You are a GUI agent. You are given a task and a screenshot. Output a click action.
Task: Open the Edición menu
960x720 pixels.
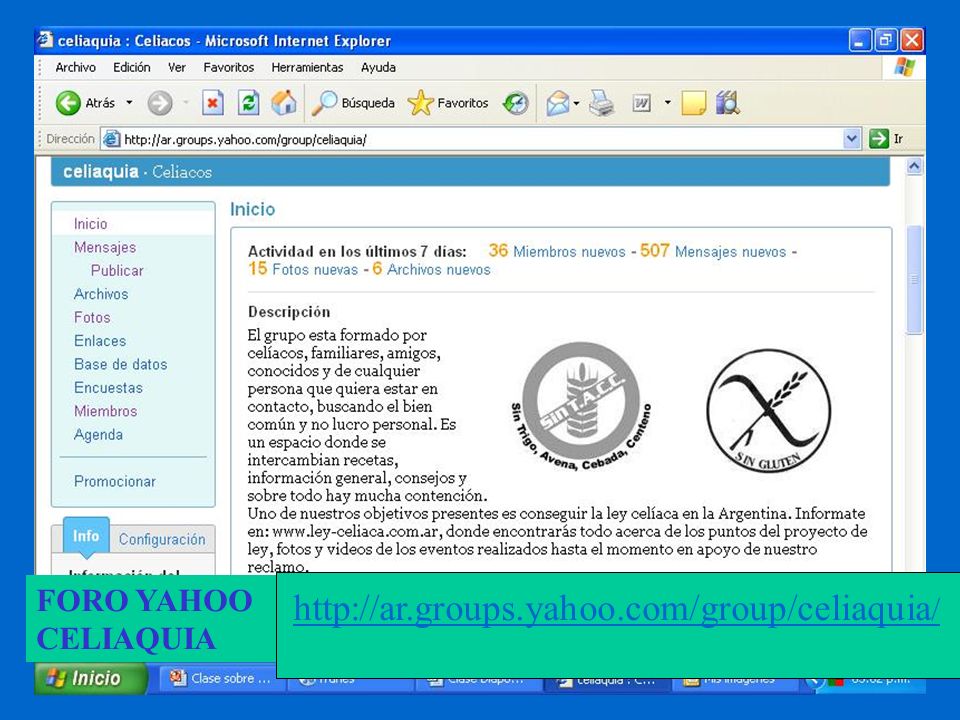point(132,67)
